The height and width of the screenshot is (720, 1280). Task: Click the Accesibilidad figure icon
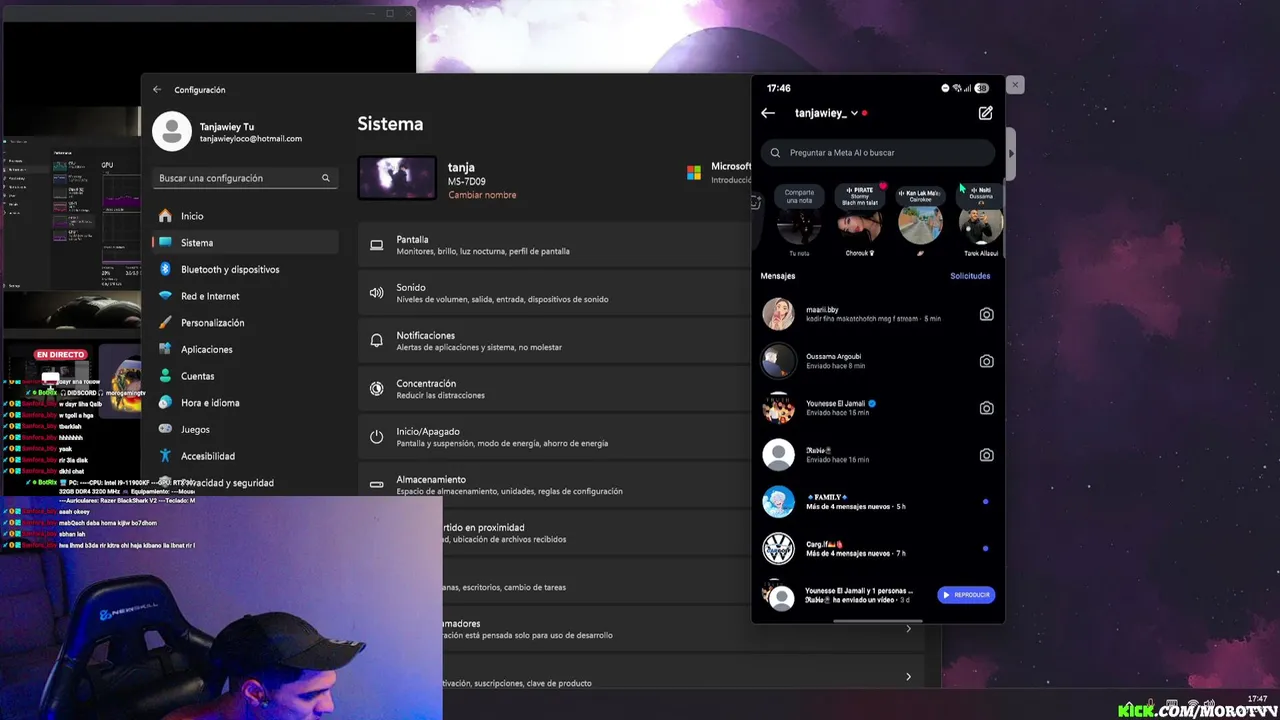[165, 456]
